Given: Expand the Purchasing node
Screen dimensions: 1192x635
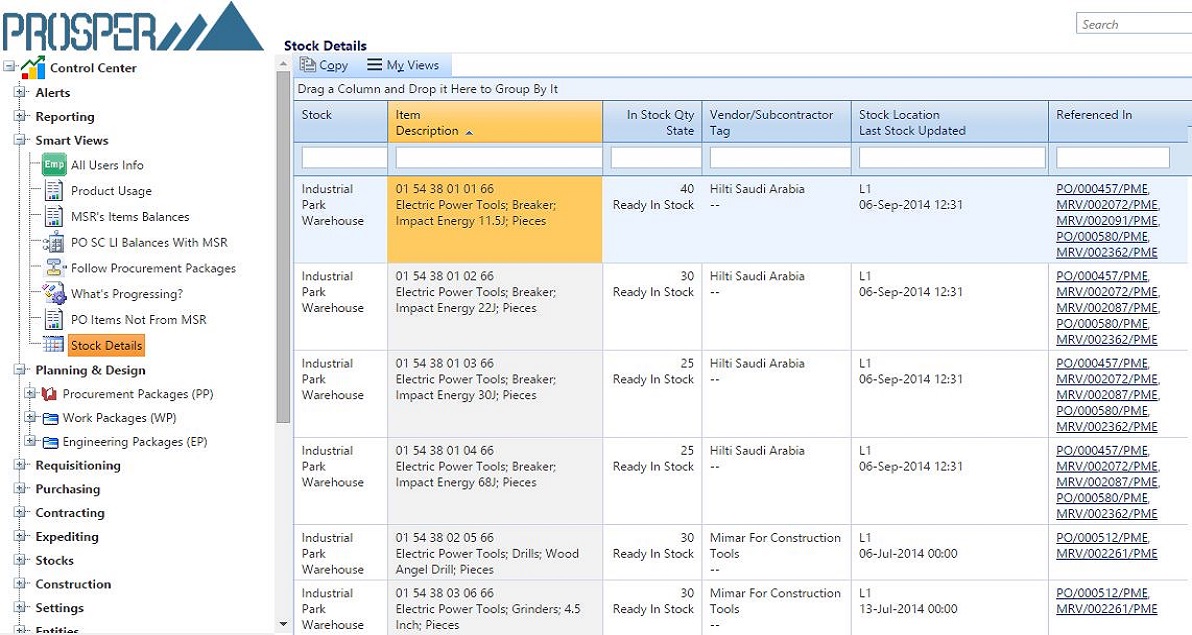Looking at the screenshot, I should click(x=20, y=489).
